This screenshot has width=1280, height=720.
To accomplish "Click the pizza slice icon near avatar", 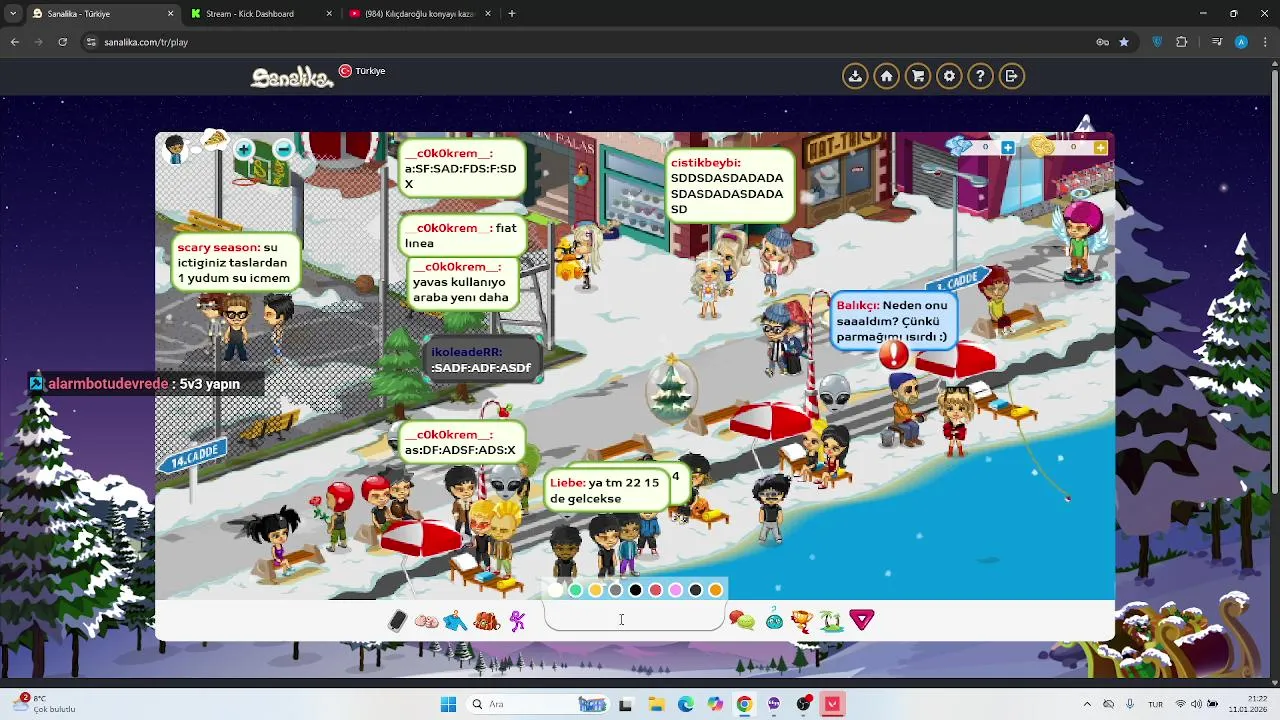I will click(x=214, y=139).
